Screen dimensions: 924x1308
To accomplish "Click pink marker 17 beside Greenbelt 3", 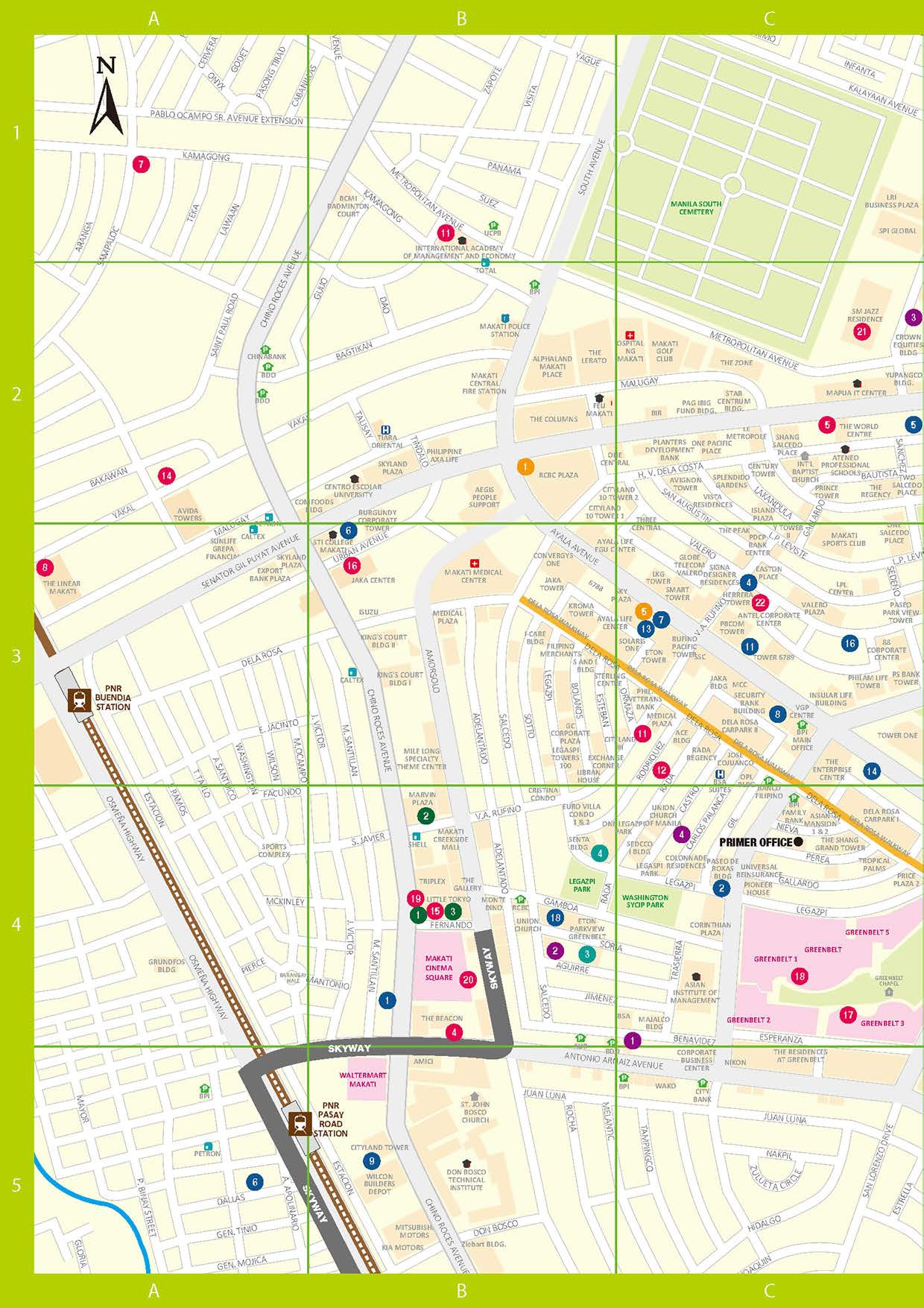I will point(847,1014).
